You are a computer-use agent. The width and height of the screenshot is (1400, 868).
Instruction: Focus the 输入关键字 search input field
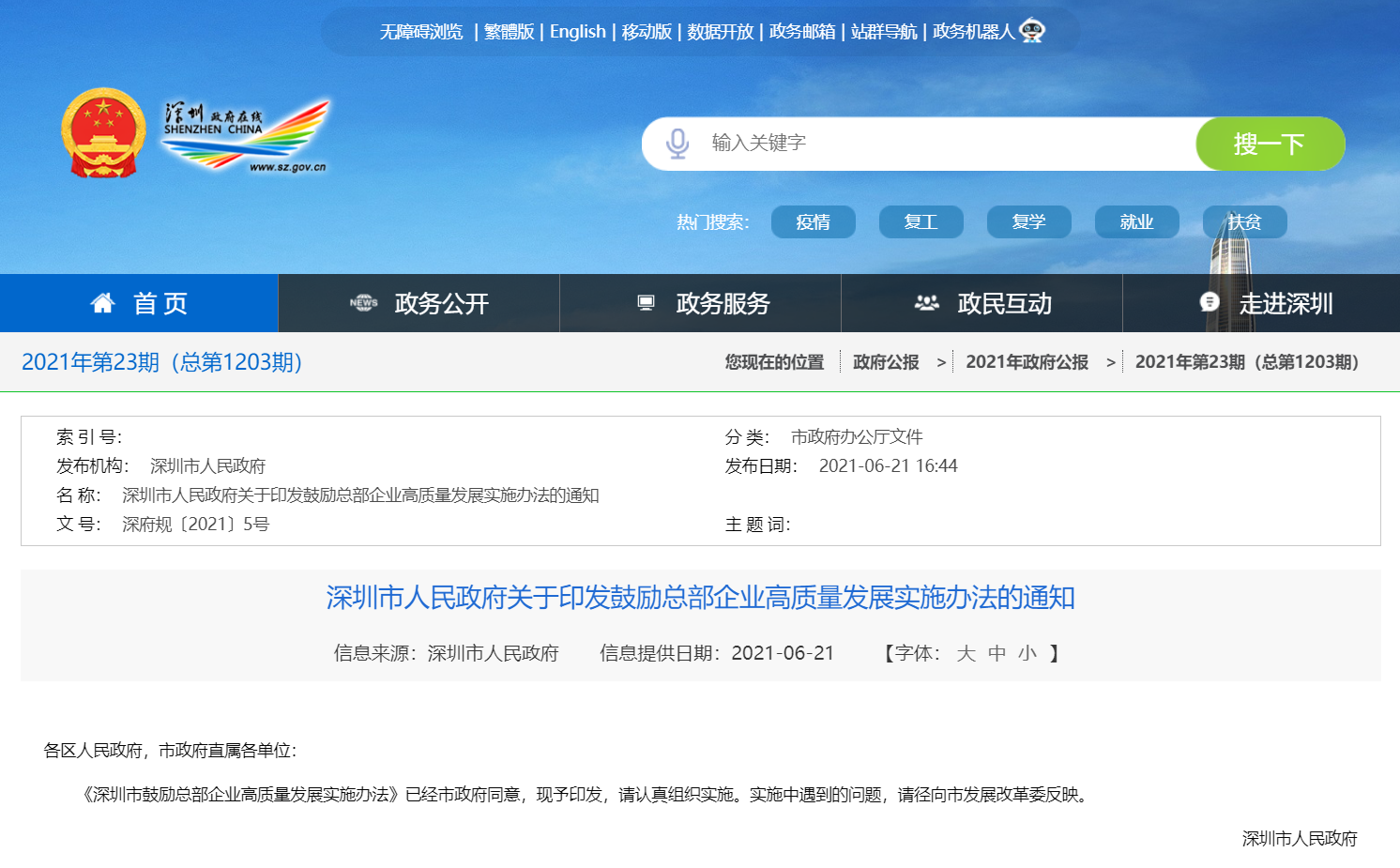coord(938,144)
